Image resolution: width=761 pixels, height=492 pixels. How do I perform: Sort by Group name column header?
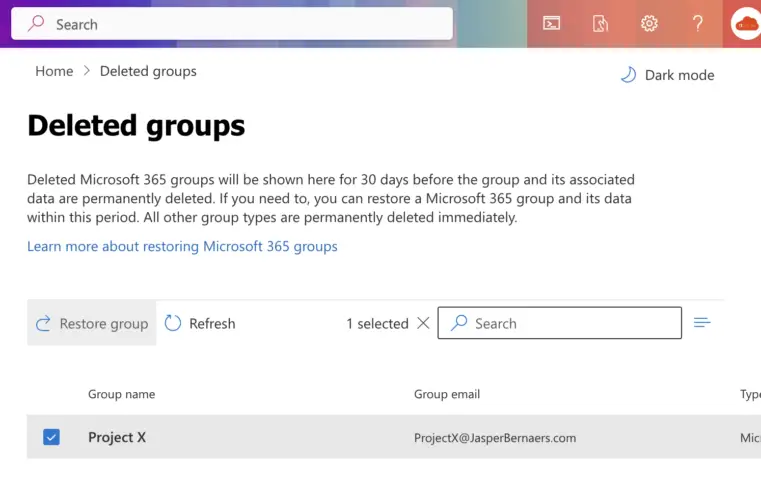pos(121,394)
